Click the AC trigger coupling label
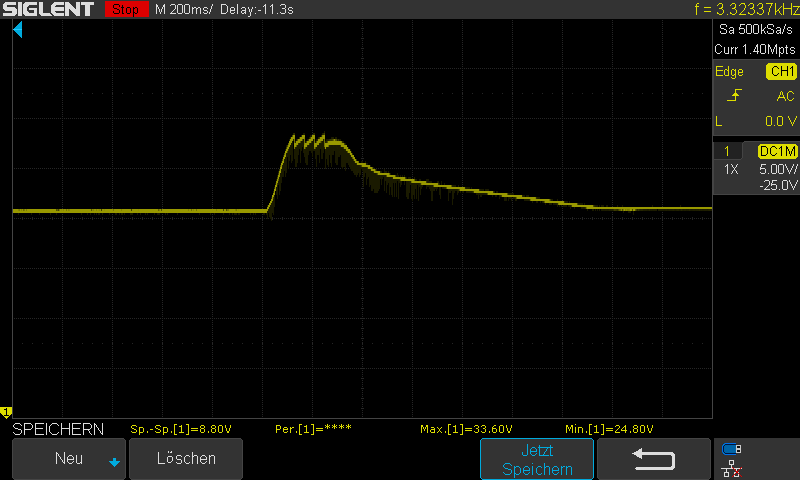800x480 pixels. click(785, 96)
